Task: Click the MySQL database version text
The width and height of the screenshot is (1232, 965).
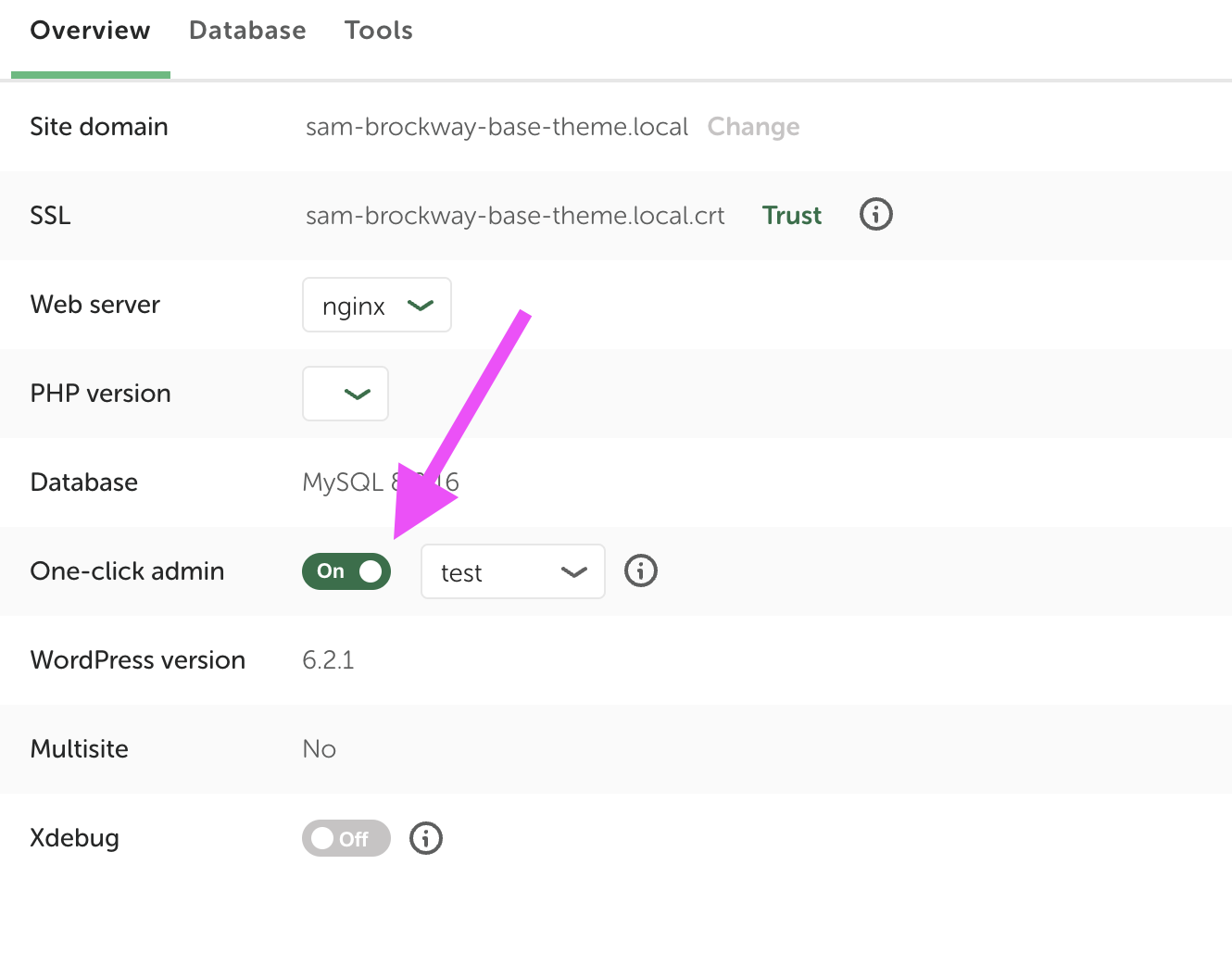Action: tap(345, 482)
